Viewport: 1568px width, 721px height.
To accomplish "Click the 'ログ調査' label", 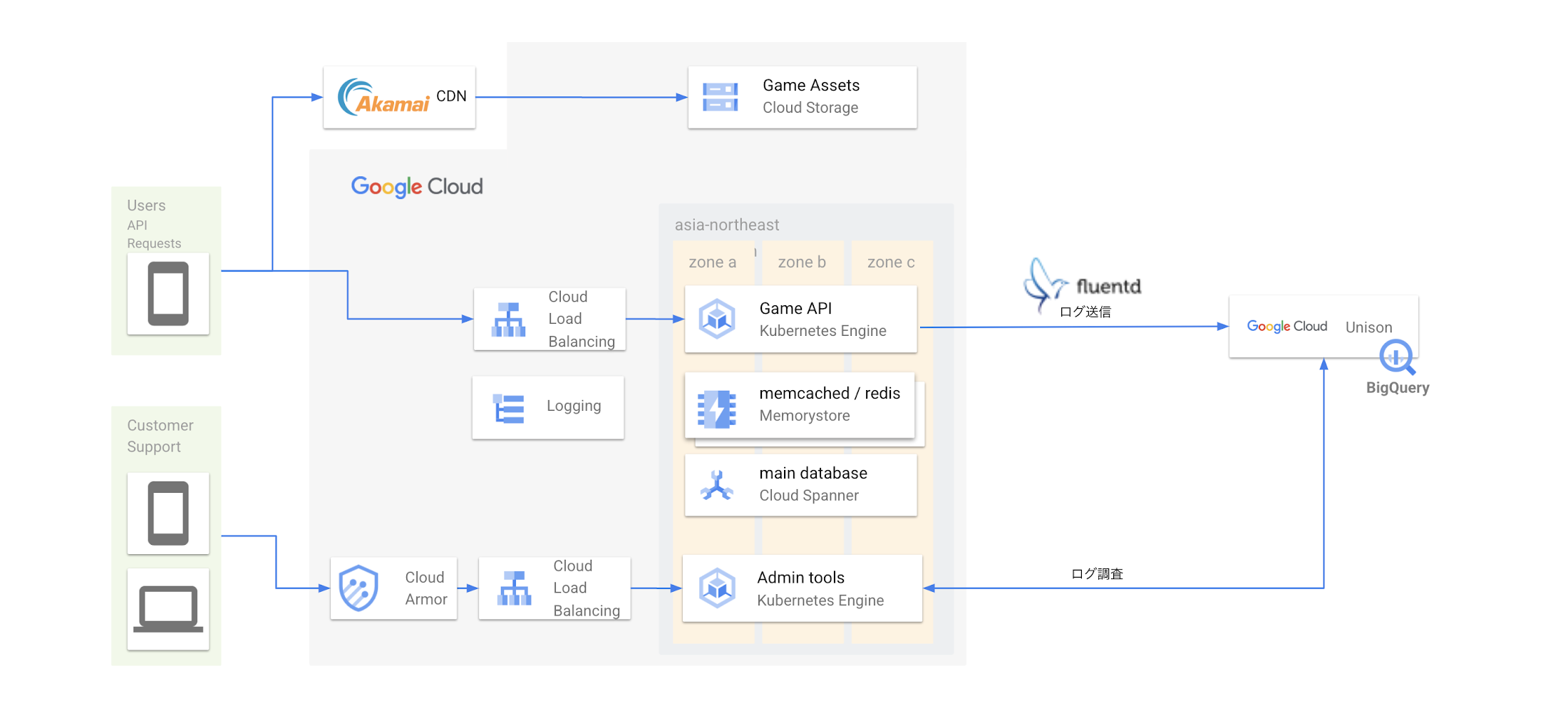I will [1097, 574].
